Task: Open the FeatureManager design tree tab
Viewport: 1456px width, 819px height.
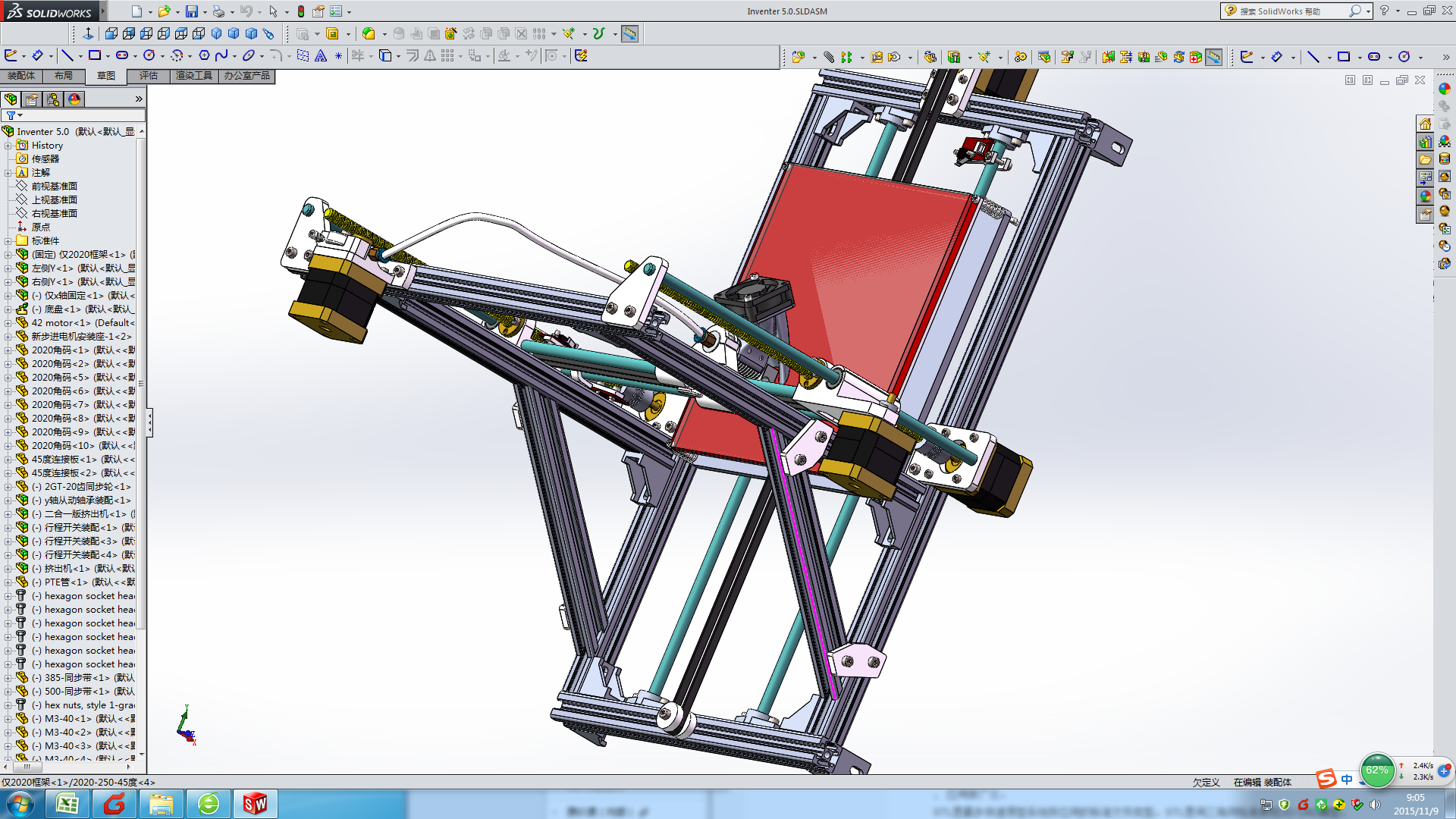Action: click(11, 99)
